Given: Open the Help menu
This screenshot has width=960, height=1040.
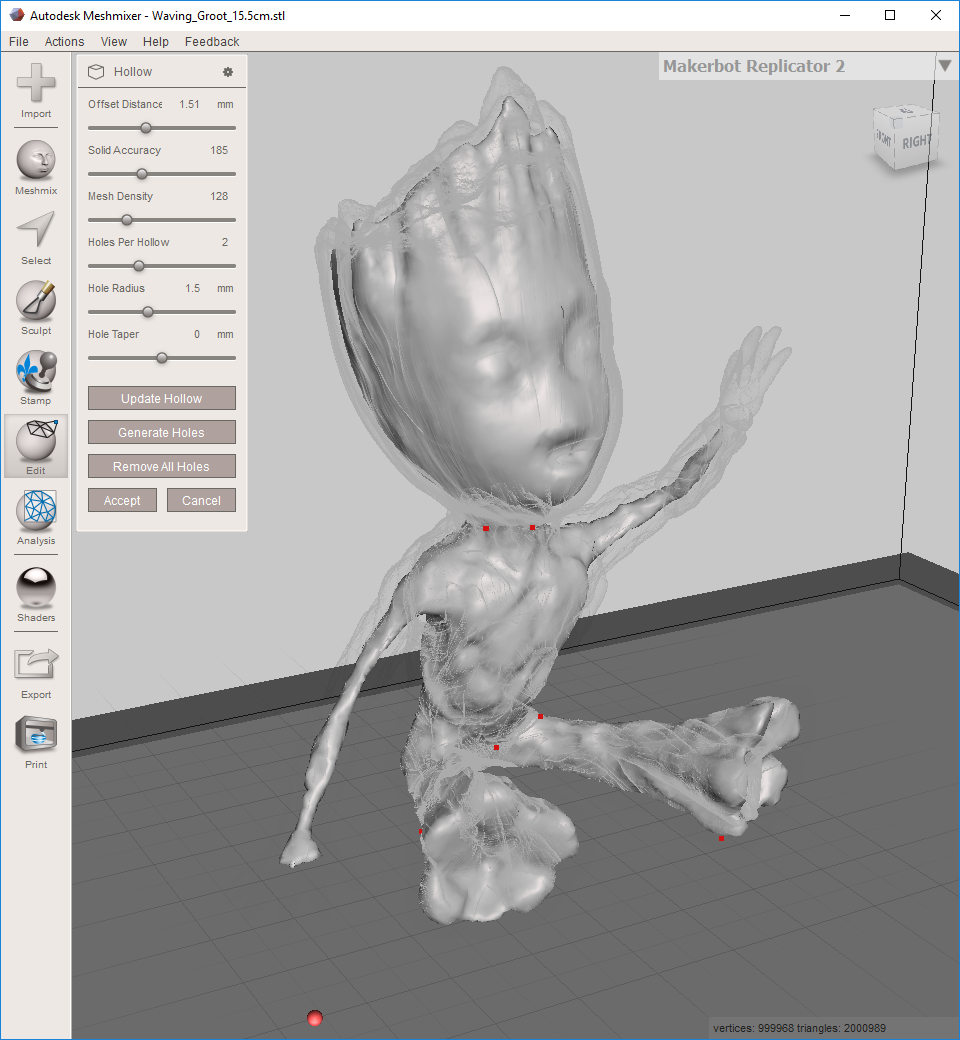Looking at the screenshot, I should (x=155, y=41).
